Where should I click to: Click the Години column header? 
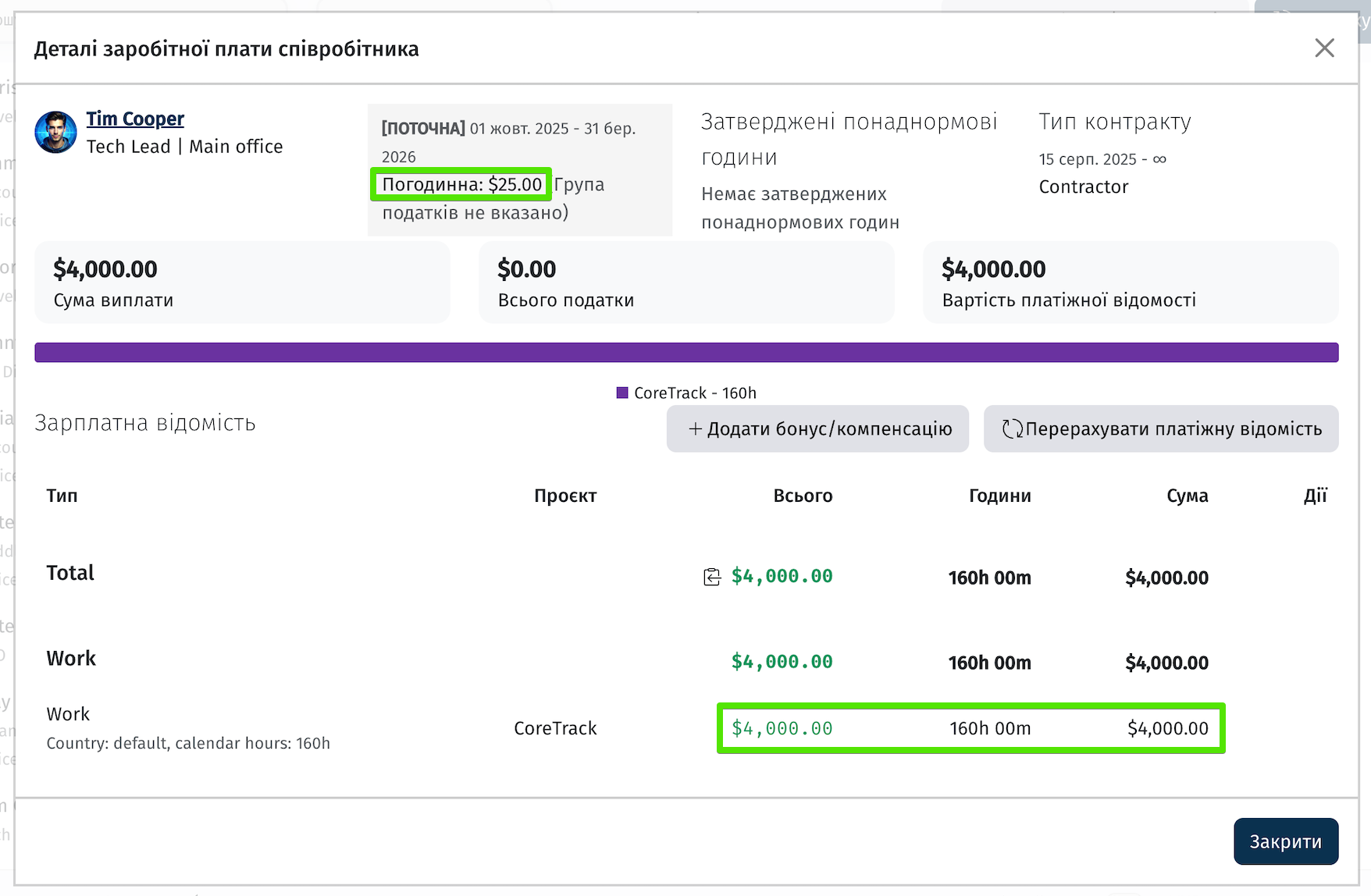click(x=999, y=496)
